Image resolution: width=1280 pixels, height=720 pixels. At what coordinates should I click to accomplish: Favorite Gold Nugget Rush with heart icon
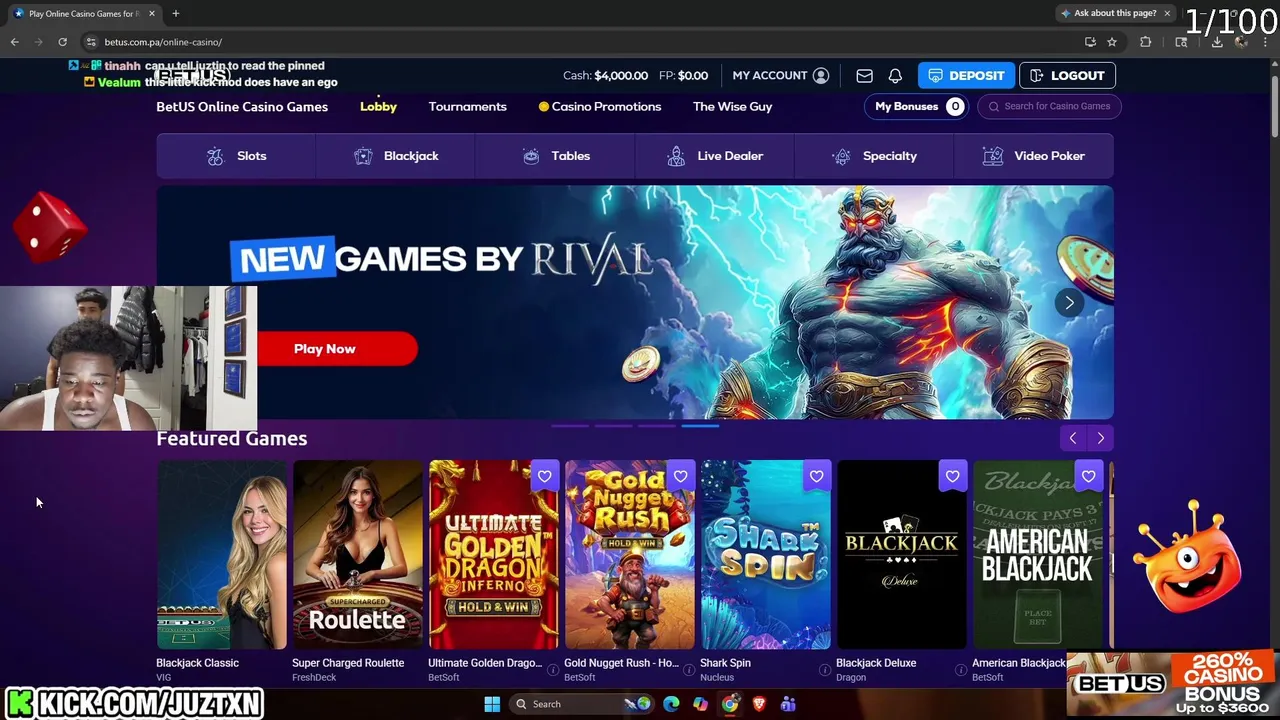(680, 476)
